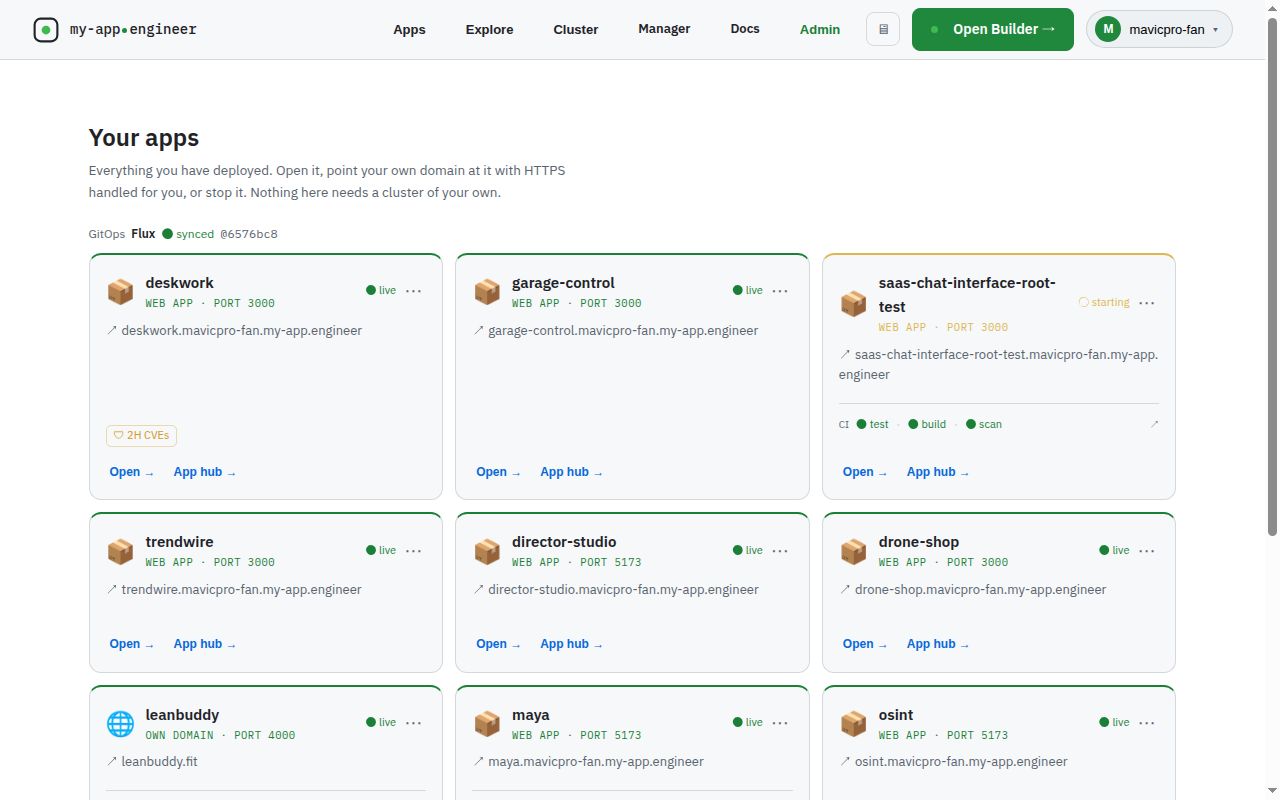Click the M avatar in the header
Image resolution: width=1280 pixels, height=800 pixels.
1108,29
